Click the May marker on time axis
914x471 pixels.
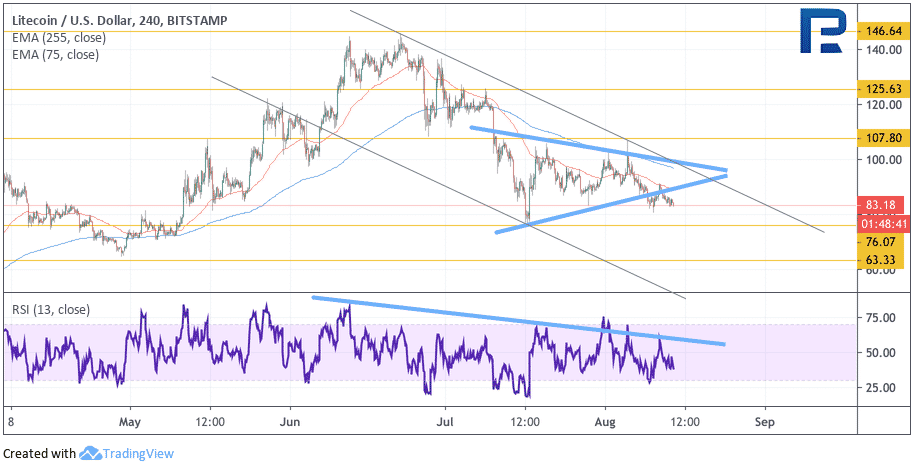(131, 423)
